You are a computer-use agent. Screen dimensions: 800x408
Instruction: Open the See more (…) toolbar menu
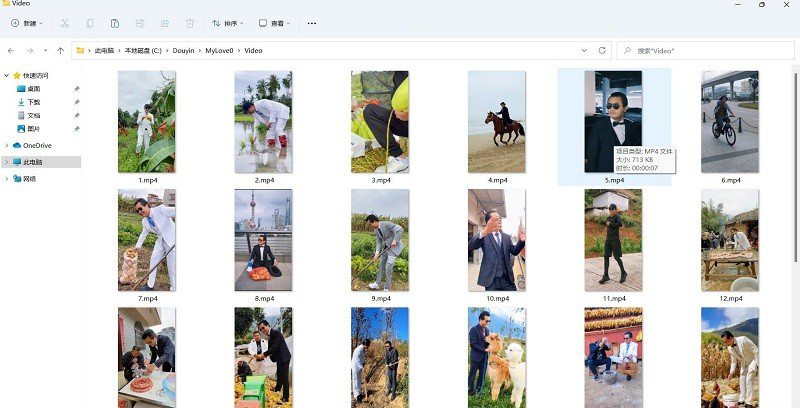[x=312, y=23]
